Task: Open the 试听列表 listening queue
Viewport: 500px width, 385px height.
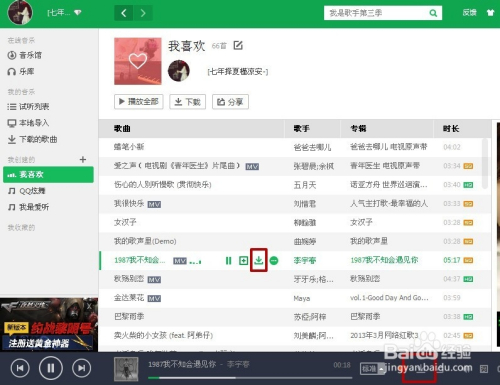Action: click(x=28, y=107)
